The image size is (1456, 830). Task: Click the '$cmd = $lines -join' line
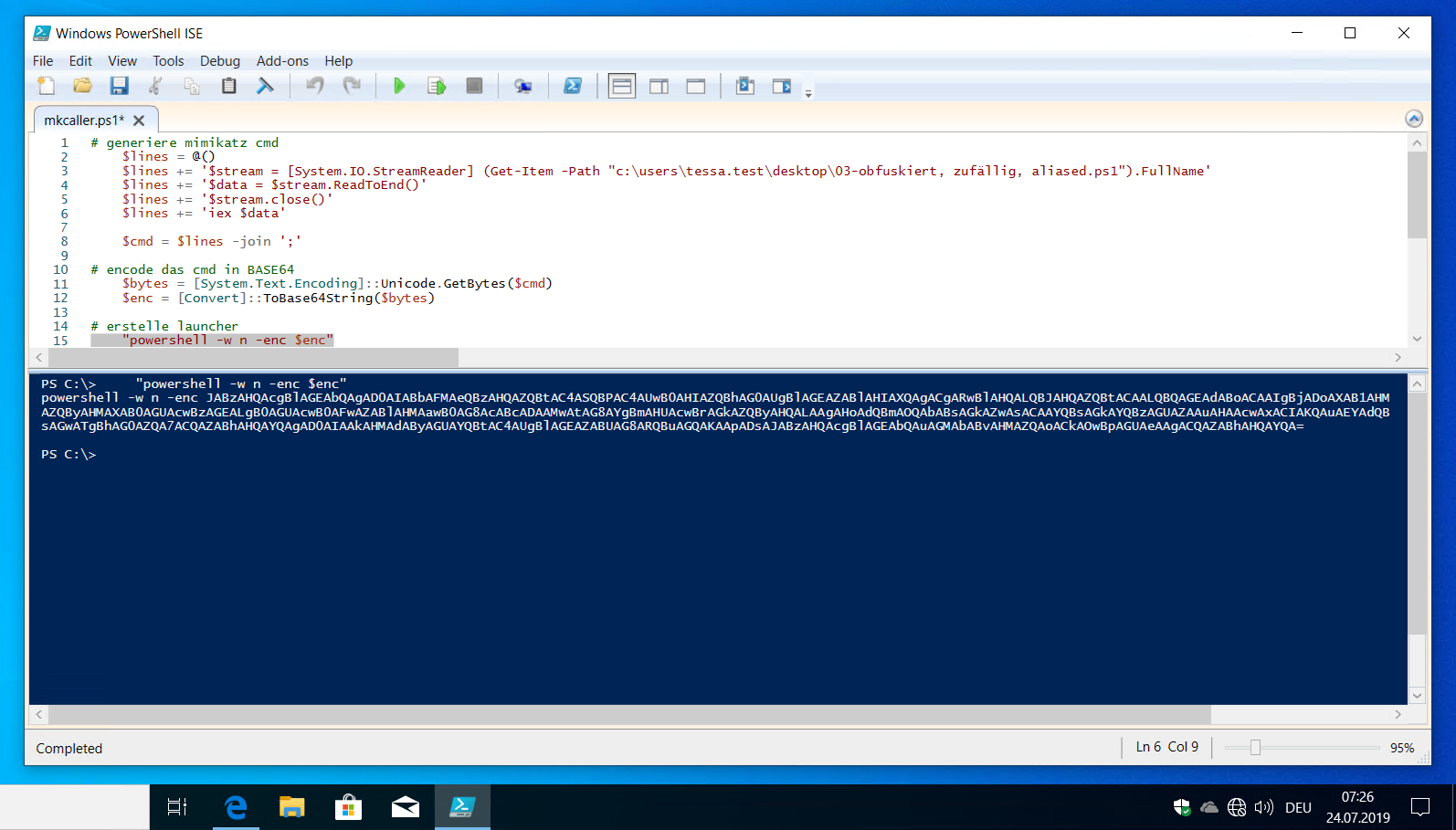[x=212, y=241]
